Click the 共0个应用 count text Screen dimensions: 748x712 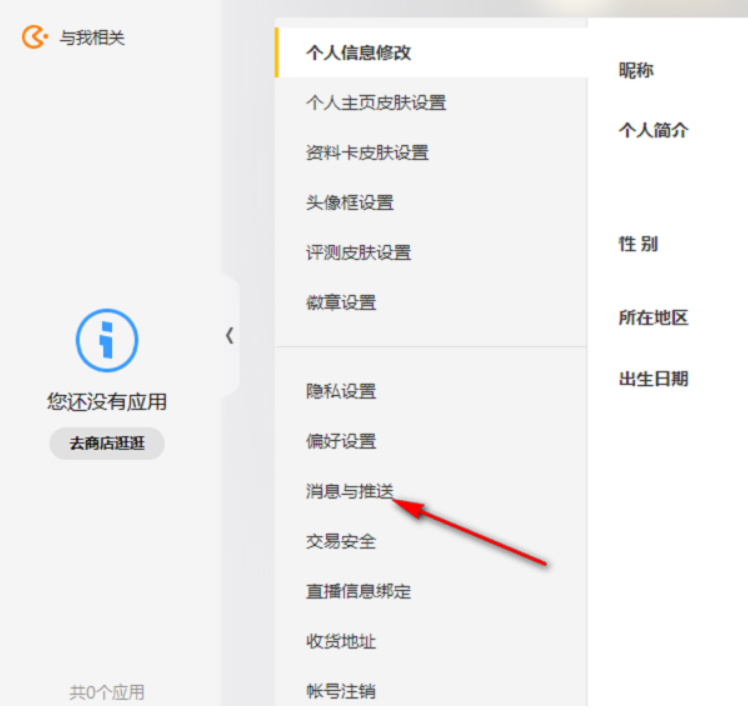pyautogui.click(x=107, y=692)
